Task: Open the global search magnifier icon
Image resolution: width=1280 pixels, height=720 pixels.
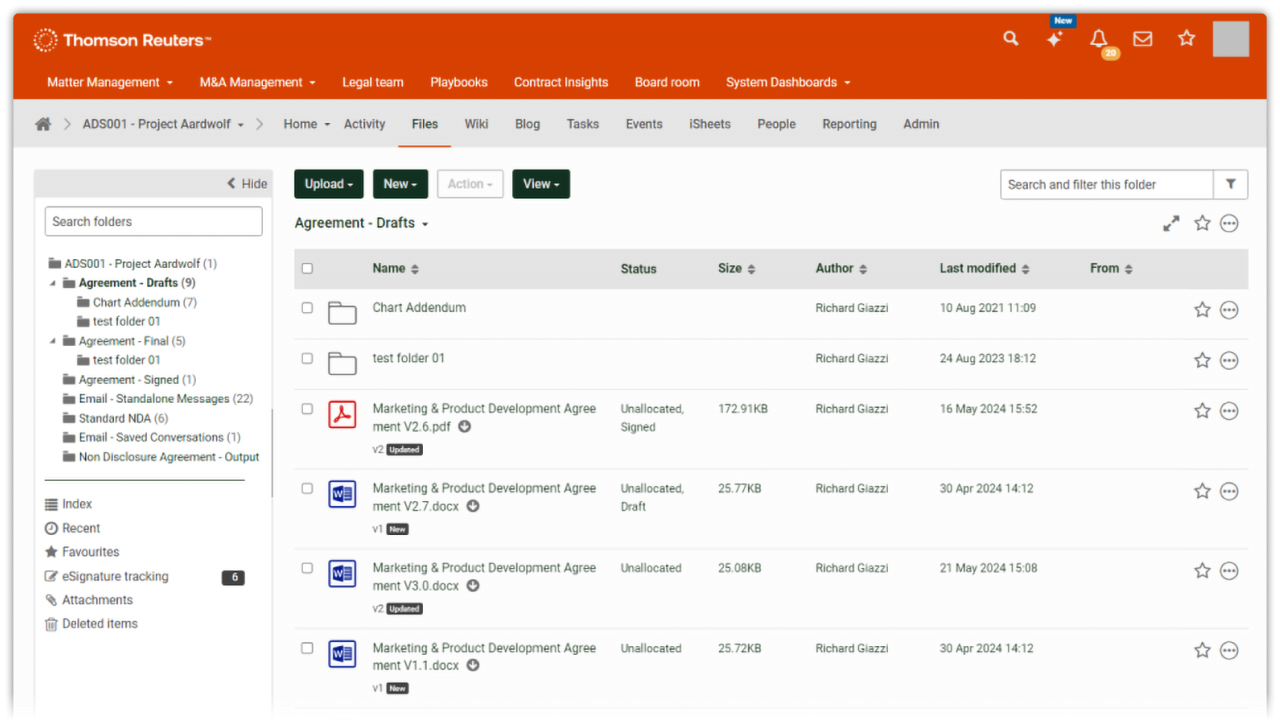Action: pyautogui.click(x=1010, y=38)
